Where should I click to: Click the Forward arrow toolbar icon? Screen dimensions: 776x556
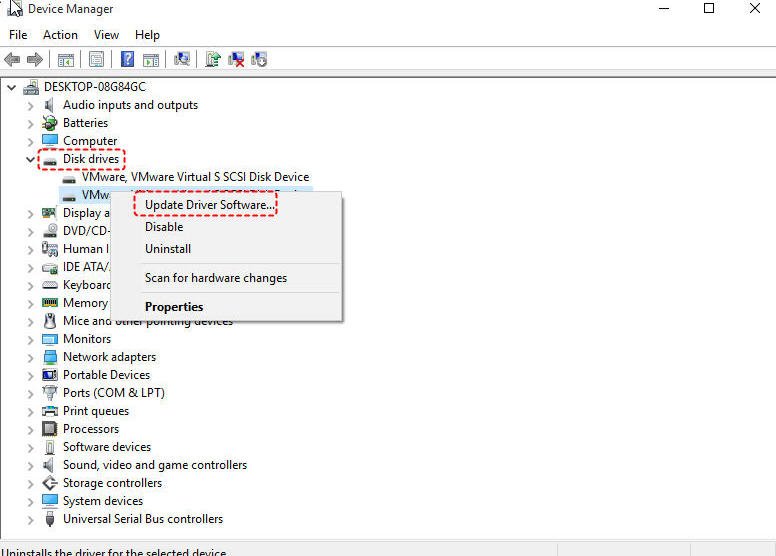[35, 60]
